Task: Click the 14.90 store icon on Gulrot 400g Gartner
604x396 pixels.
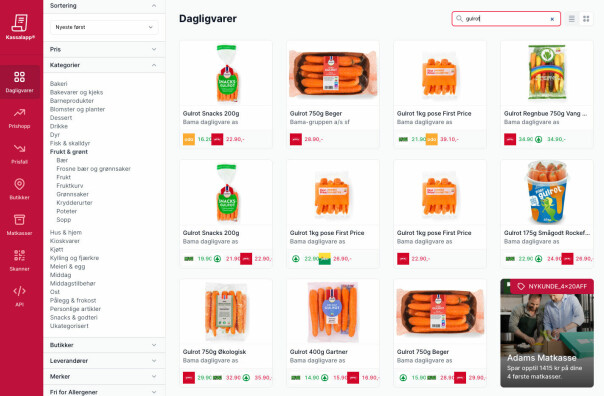Action: 295,378
